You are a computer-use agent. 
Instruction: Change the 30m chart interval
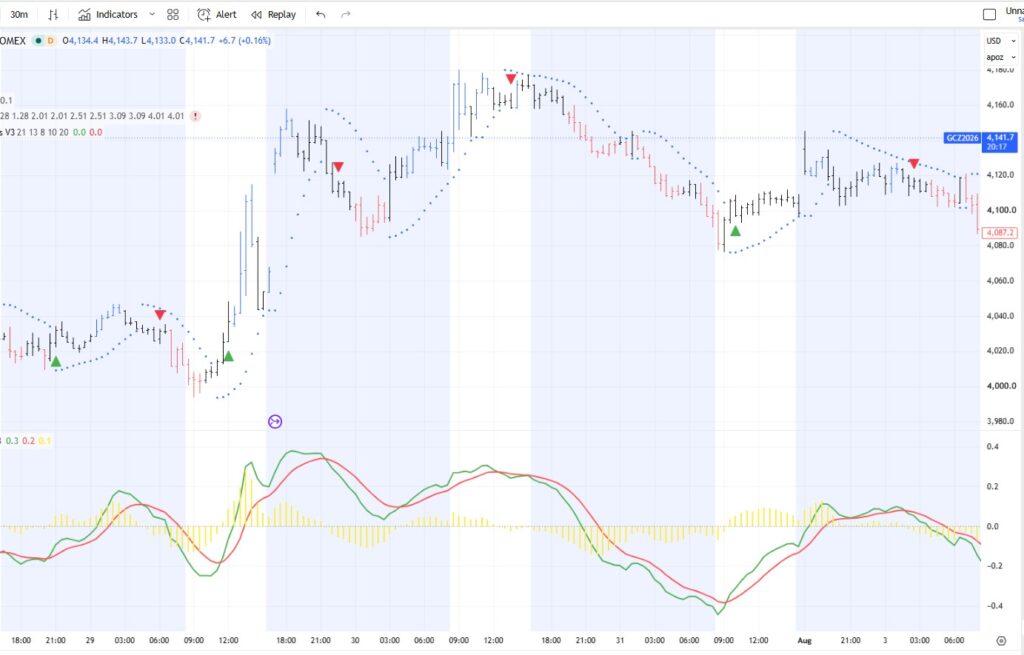[19, 14]
